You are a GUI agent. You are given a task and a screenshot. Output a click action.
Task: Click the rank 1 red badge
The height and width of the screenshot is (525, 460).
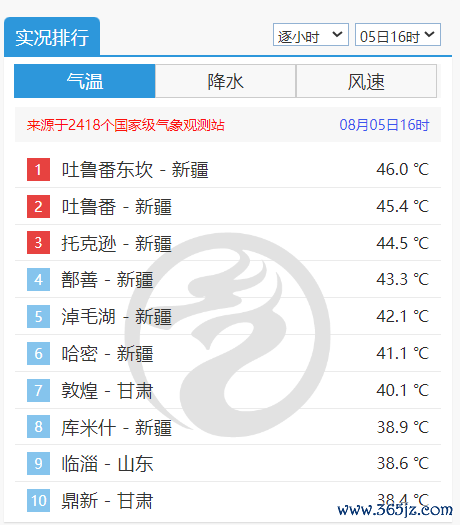pyautogui.click(x=39, y=169)
